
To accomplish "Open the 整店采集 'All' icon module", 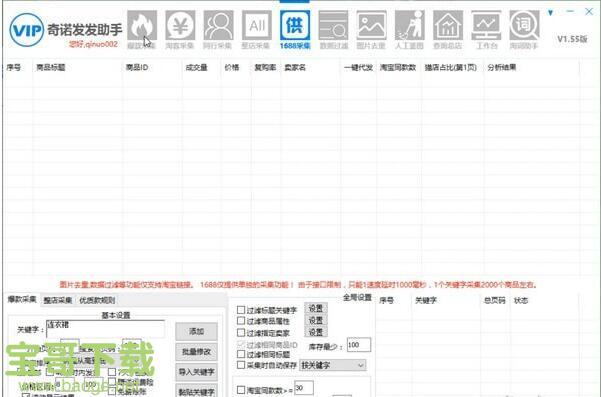I will pyautogui.click(x=256, y=30).
